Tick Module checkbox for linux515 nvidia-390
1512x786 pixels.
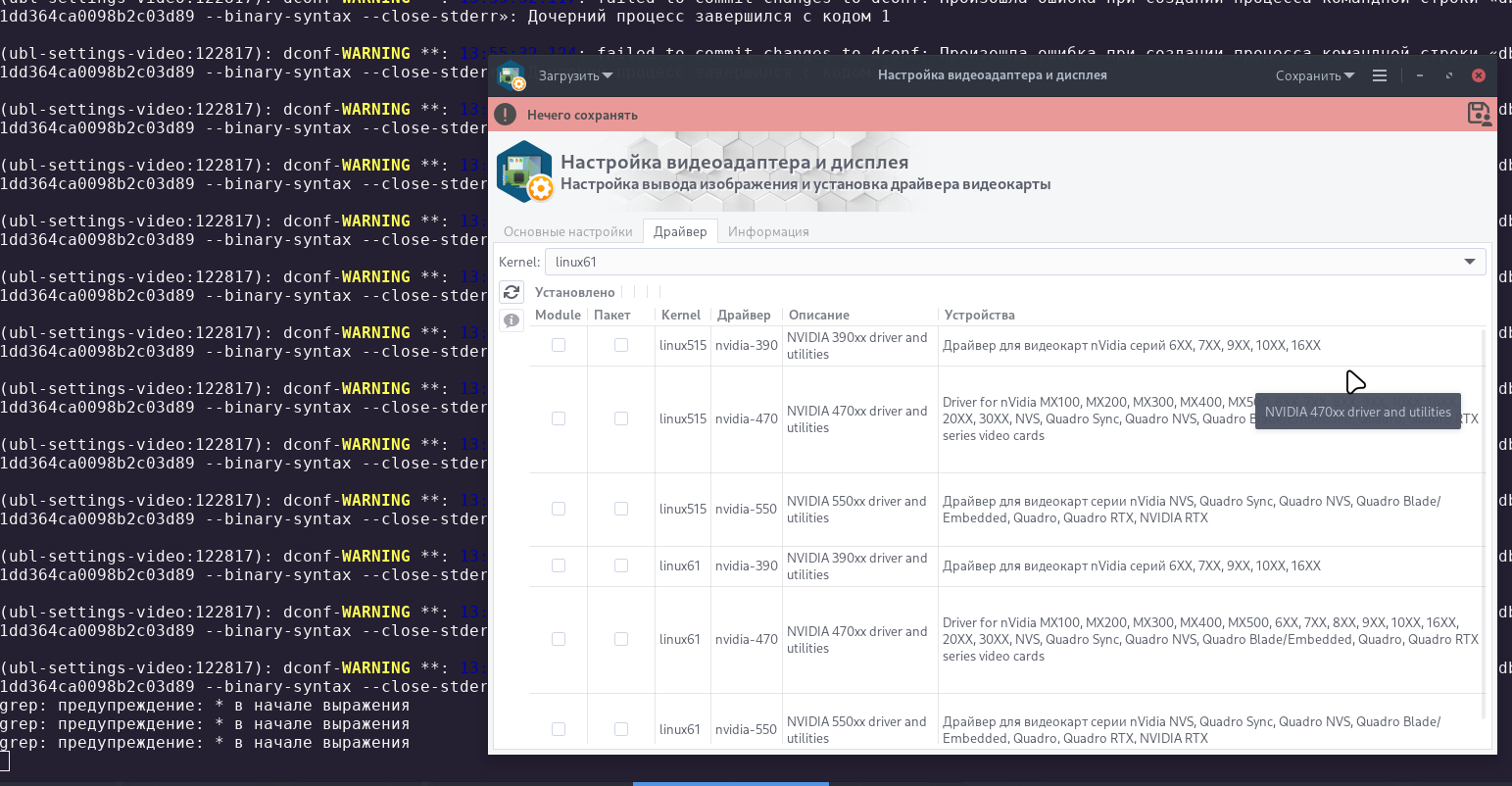pos(559,345)
